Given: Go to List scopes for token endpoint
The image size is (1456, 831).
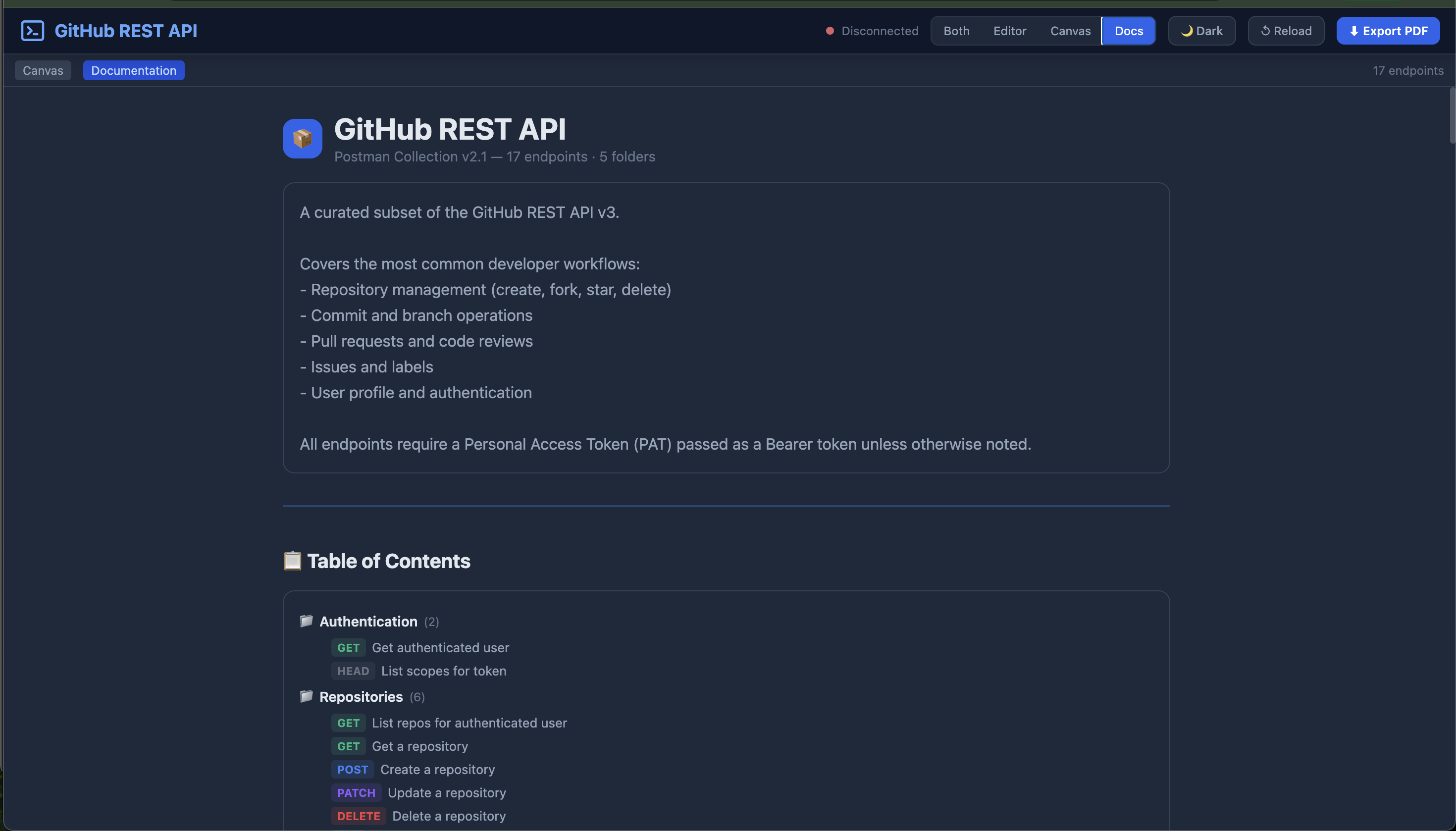Looking at the screenshot, I should [444, 671].
